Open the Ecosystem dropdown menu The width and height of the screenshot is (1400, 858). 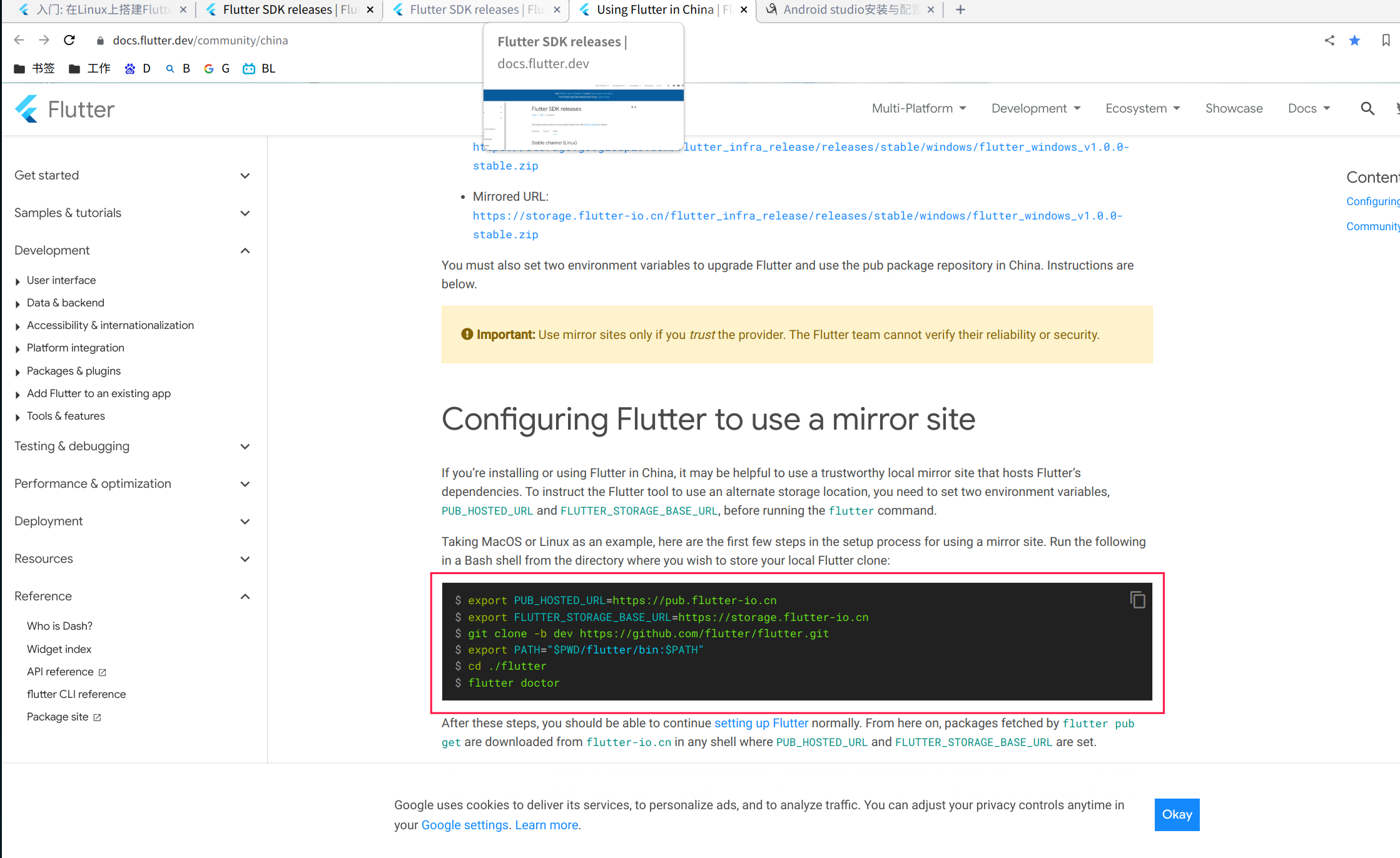[1142, 108]
